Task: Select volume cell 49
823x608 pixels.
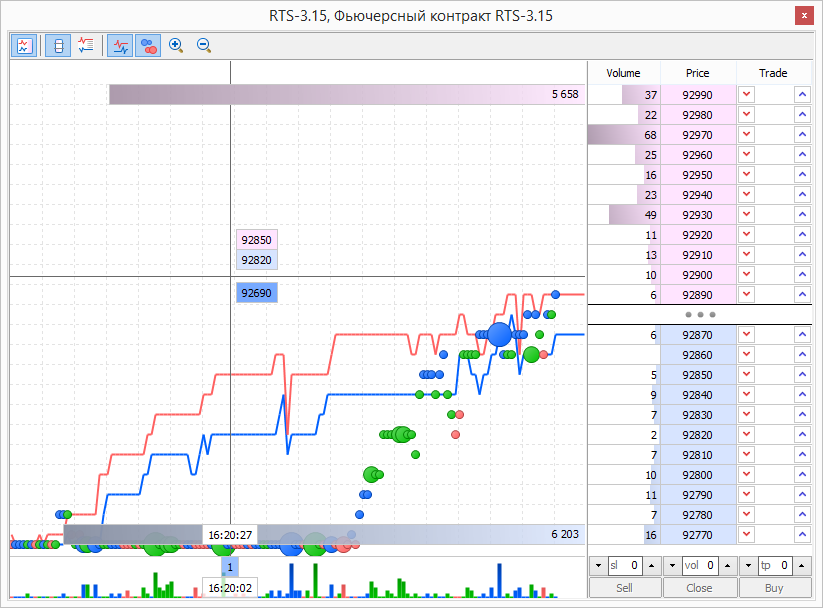Action: click(624, 215)
